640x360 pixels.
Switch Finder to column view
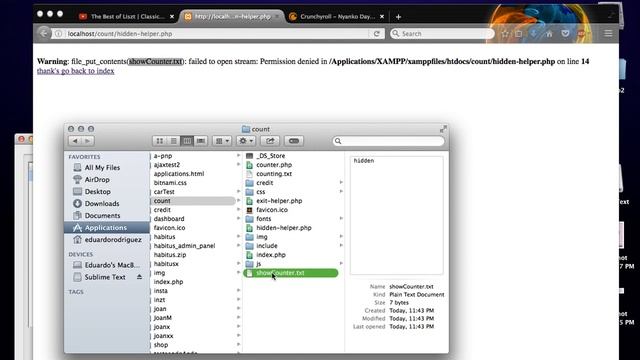(187, 141)
